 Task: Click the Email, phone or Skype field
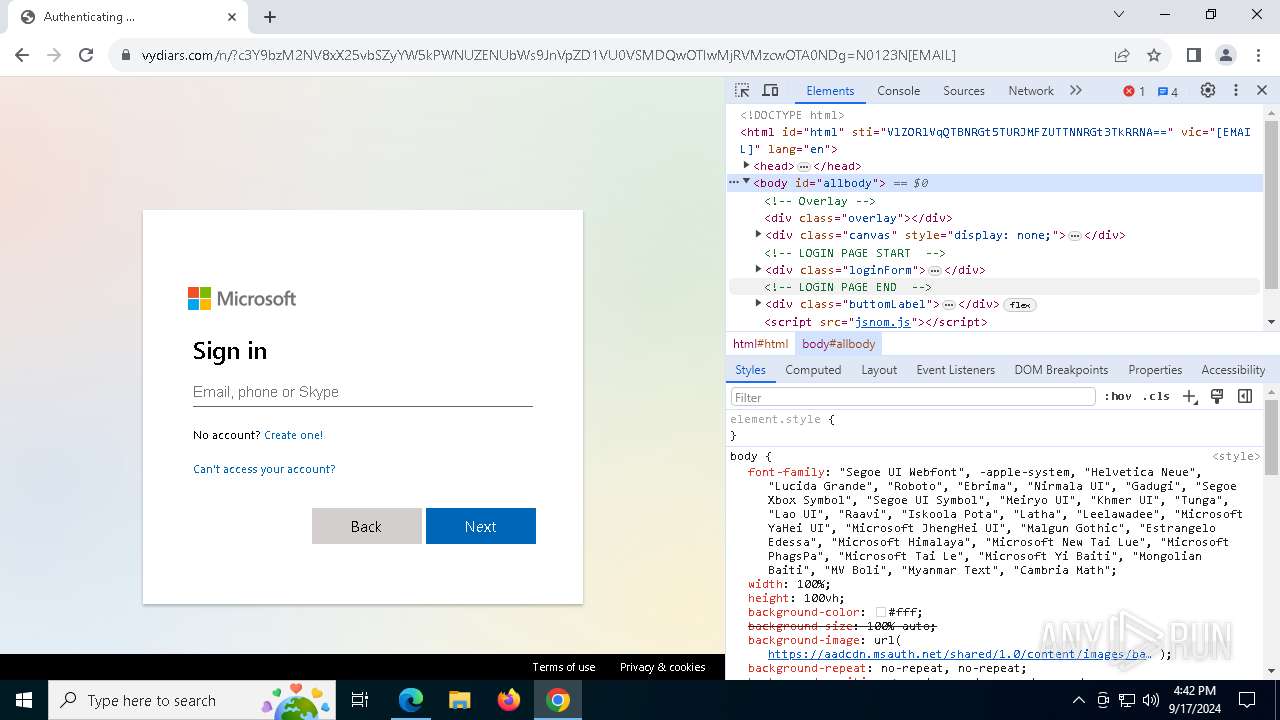(x=362, y=392)
